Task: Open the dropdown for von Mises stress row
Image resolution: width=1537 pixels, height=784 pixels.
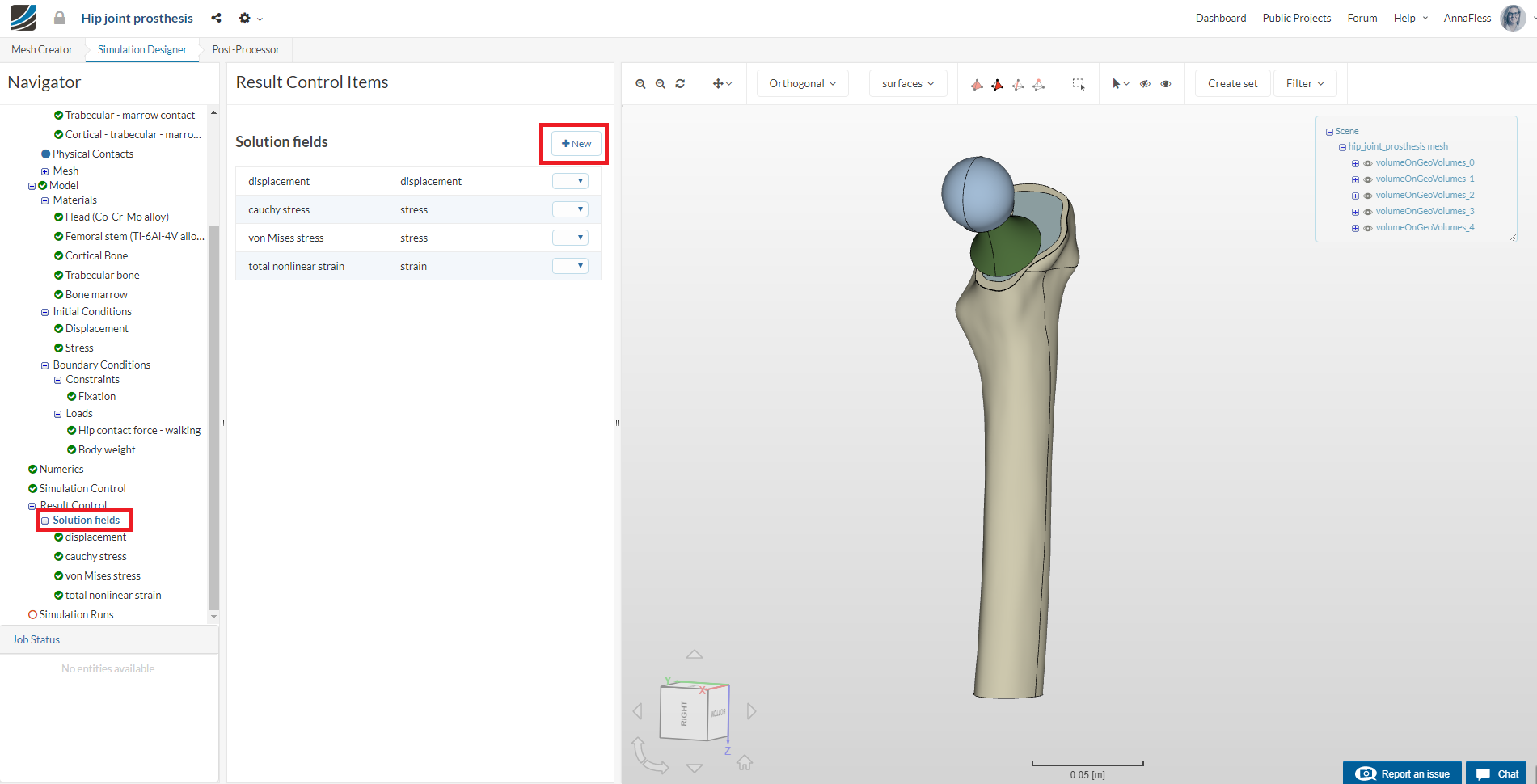Action: click(570, 238)
